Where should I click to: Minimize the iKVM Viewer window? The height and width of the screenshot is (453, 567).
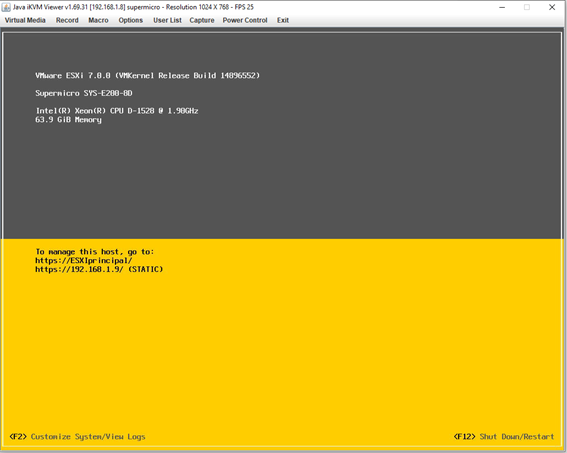[x=502, y=7]
